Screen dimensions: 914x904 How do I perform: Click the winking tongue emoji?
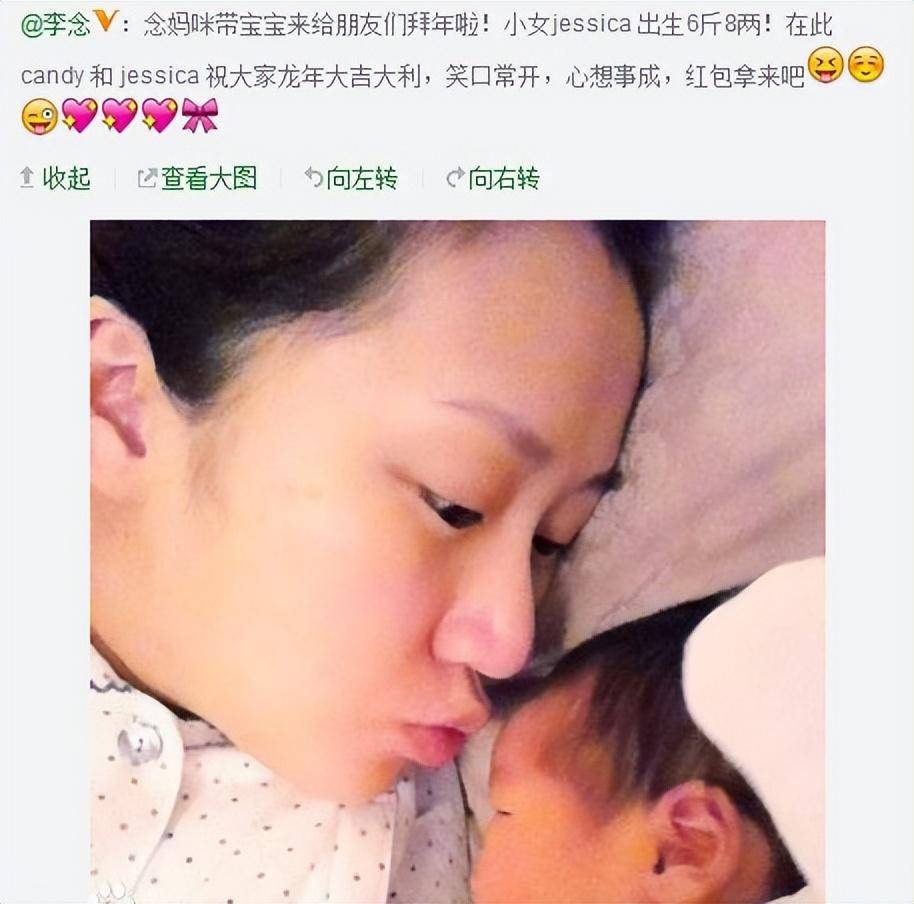40,116
